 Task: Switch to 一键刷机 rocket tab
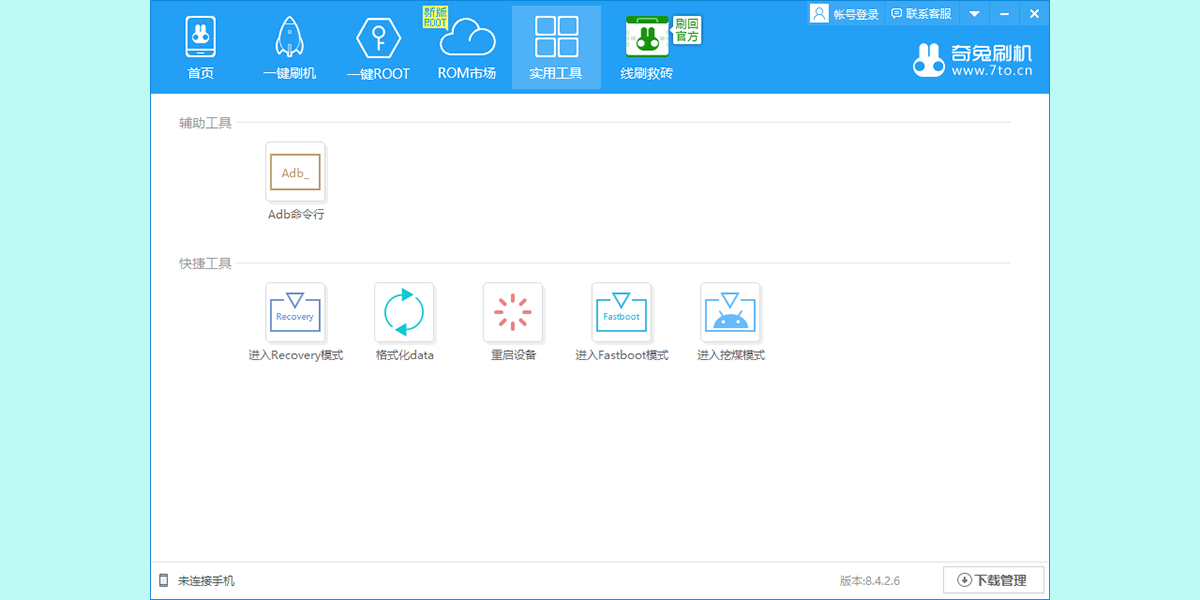289,48
